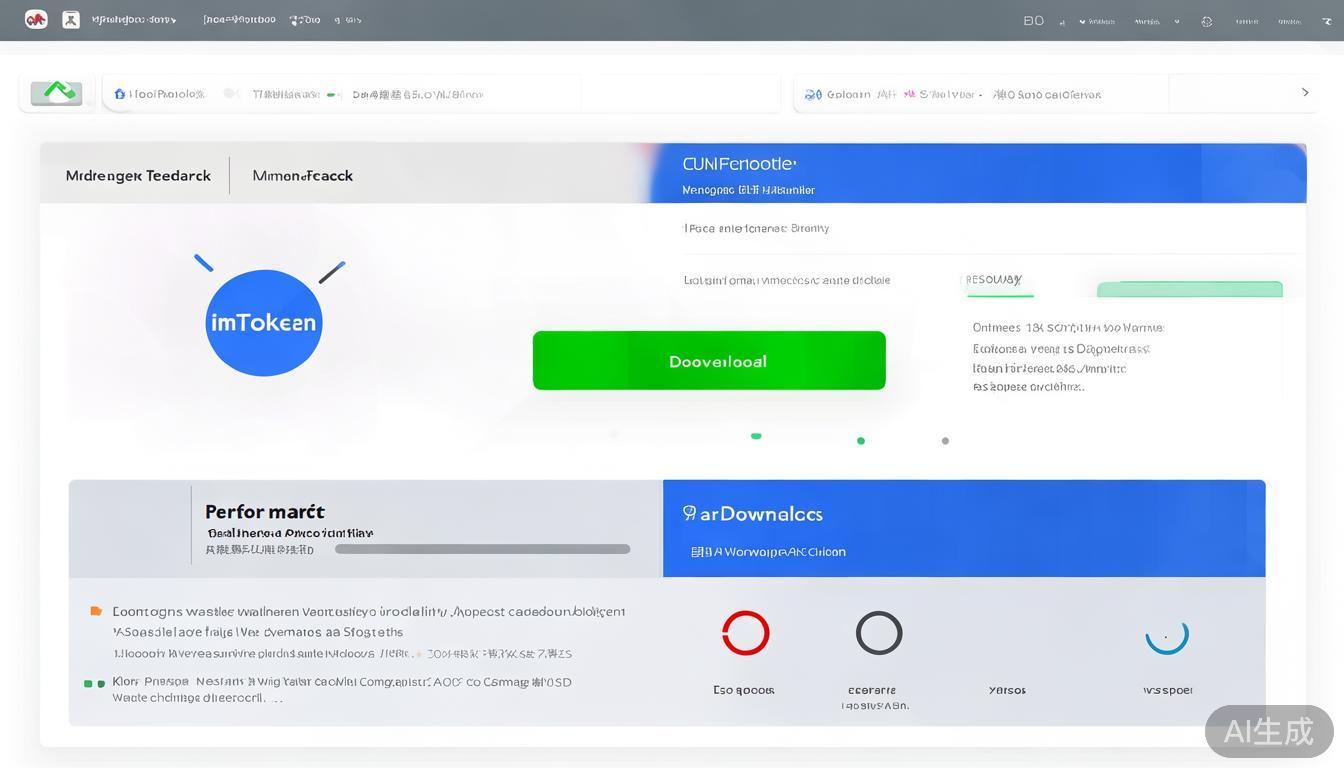Select the round green carousel dot
1344x768 pixels.
pyautogui.click(x=861, y=441)
